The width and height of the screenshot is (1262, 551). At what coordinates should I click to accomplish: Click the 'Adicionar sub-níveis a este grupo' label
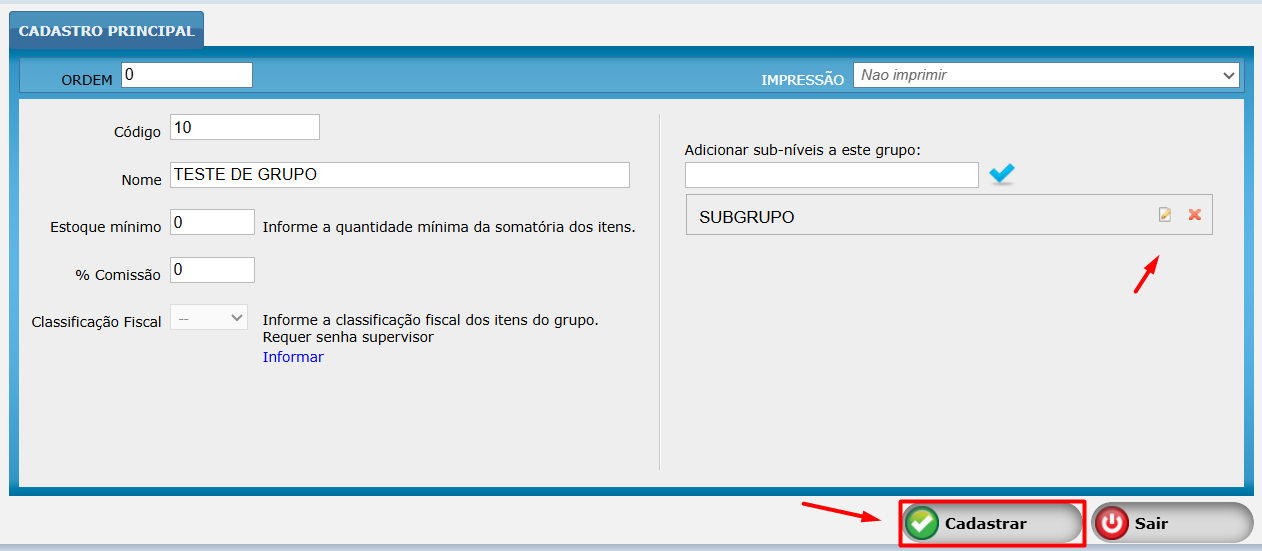pyautogui.click(x=802, y=150)
